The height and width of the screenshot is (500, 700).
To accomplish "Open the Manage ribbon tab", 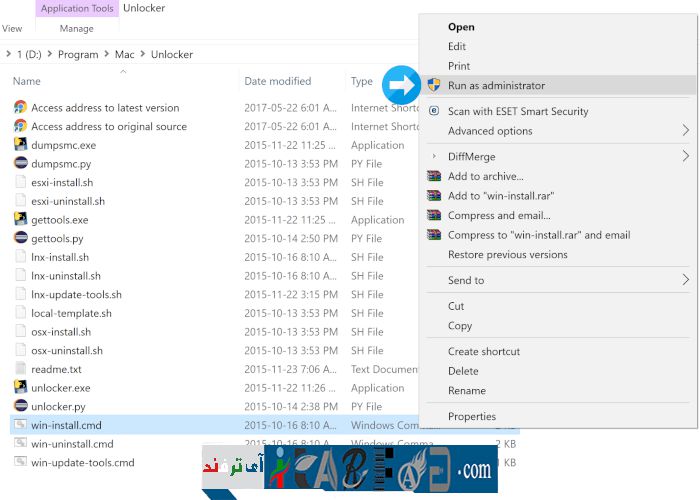I will pos(76,29).
